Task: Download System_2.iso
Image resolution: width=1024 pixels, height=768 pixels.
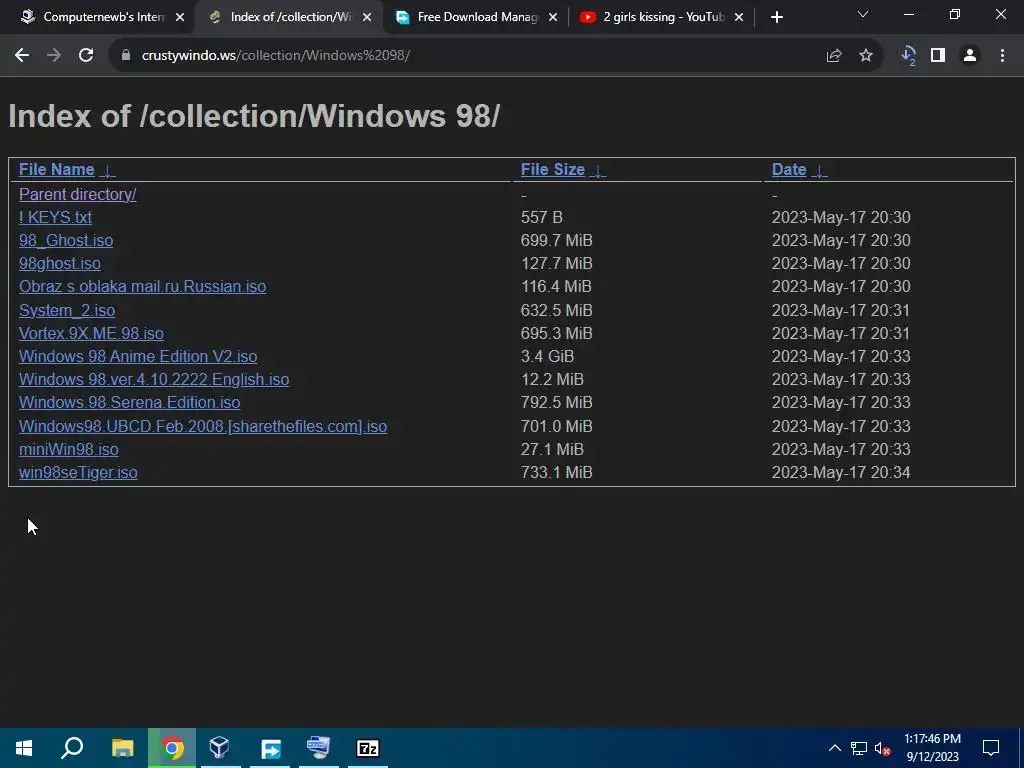Action: click(67, 311)
